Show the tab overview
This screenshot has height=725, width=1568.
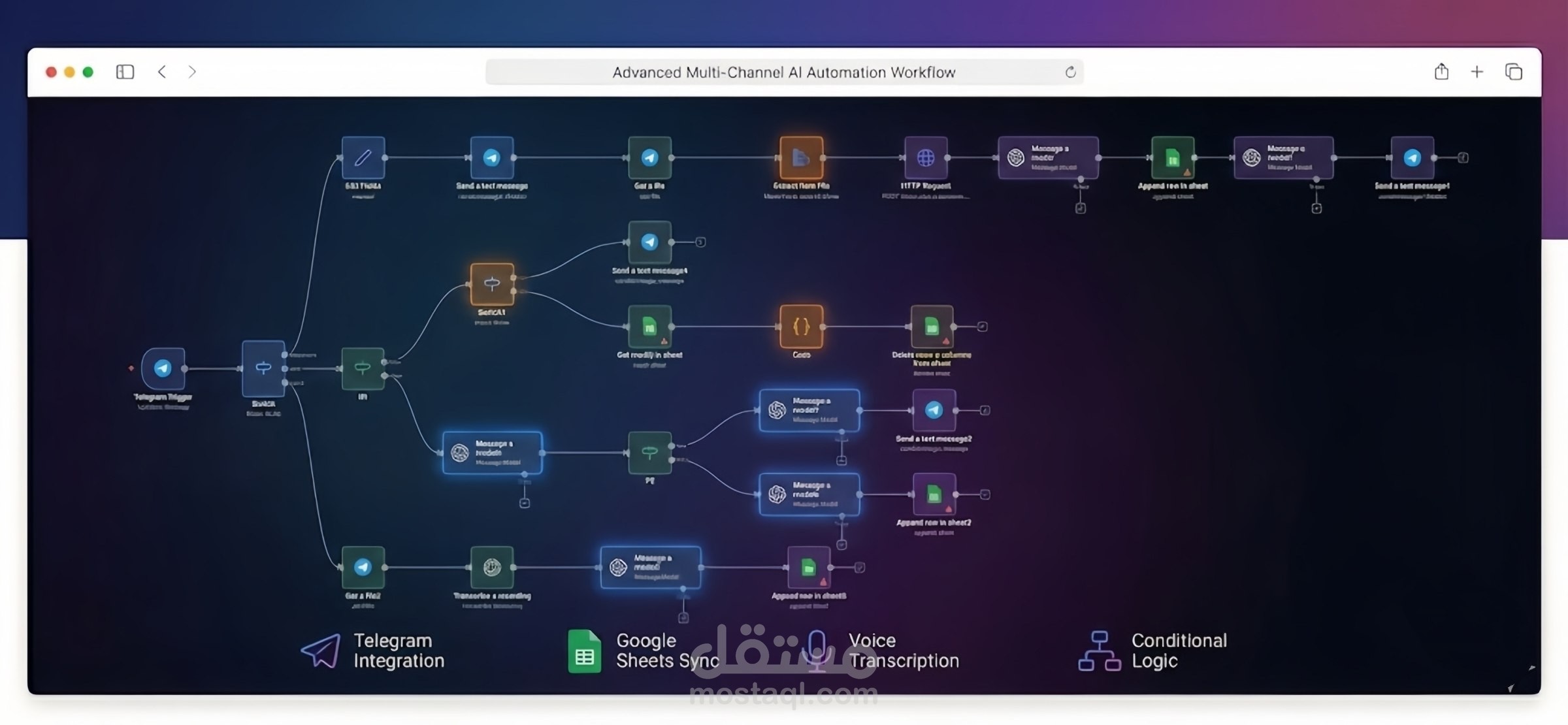[x=1514, y=72]
